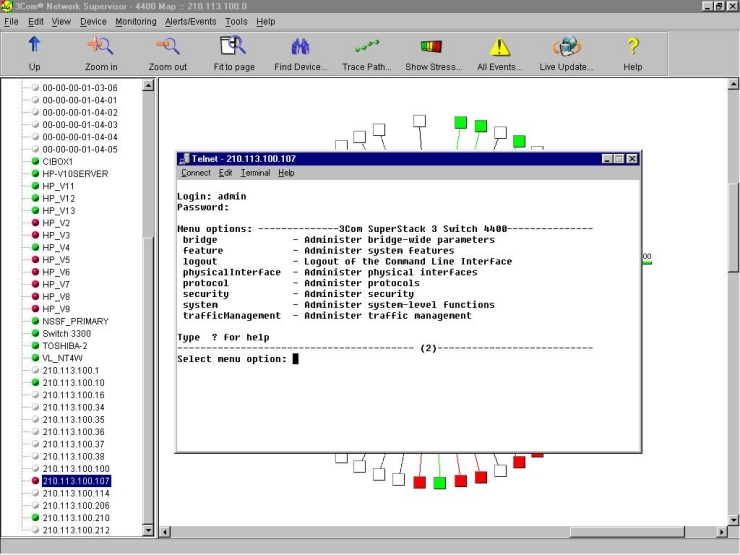Viewport: 740px width, 555px height.
Task: Open All Events warning icon
Action: click(x=499, y=46)
